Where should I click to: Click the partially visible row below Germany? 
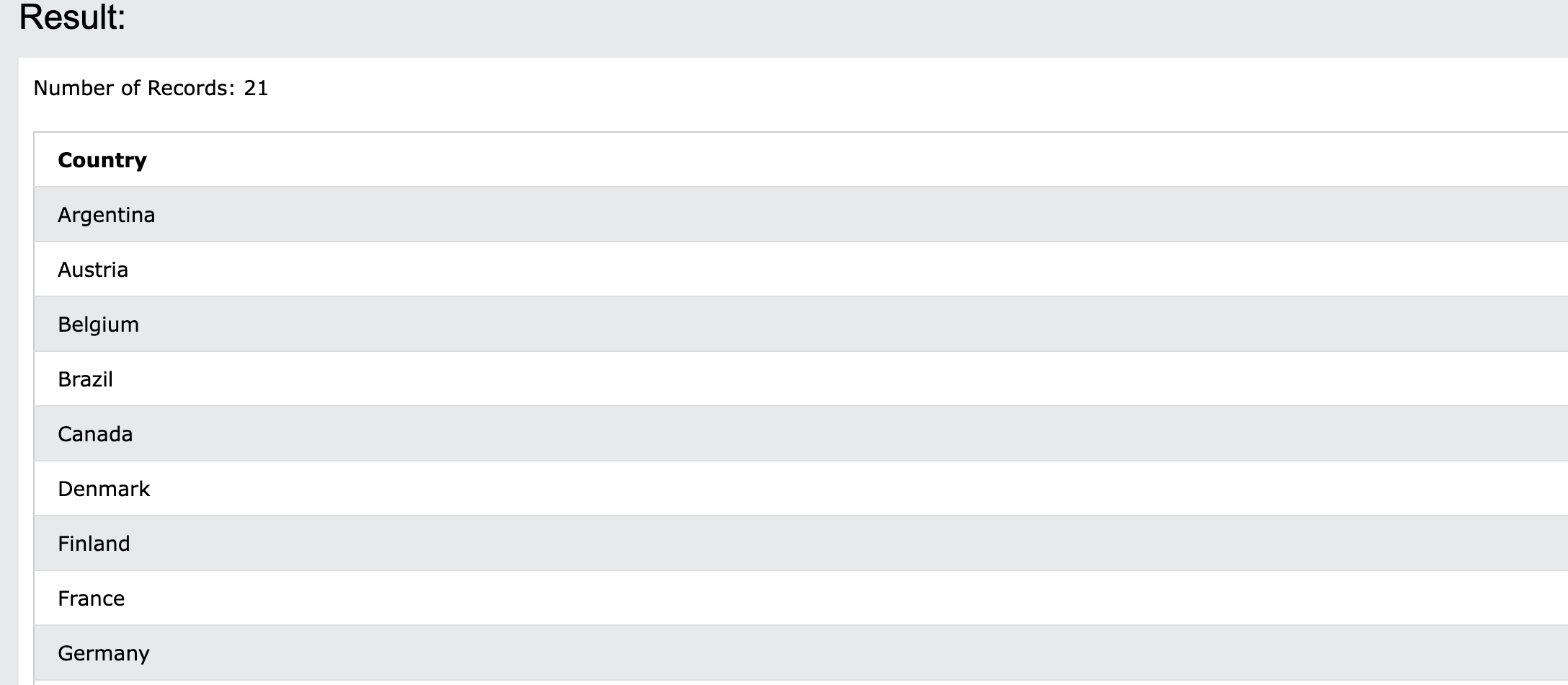tap(432, 682)
